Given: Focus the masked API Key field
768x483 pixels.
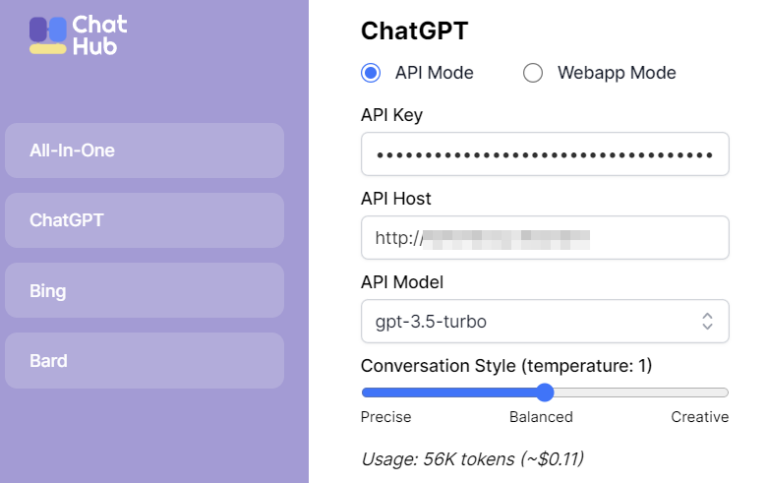Looking at the screenshot, I should coord(544,155).
